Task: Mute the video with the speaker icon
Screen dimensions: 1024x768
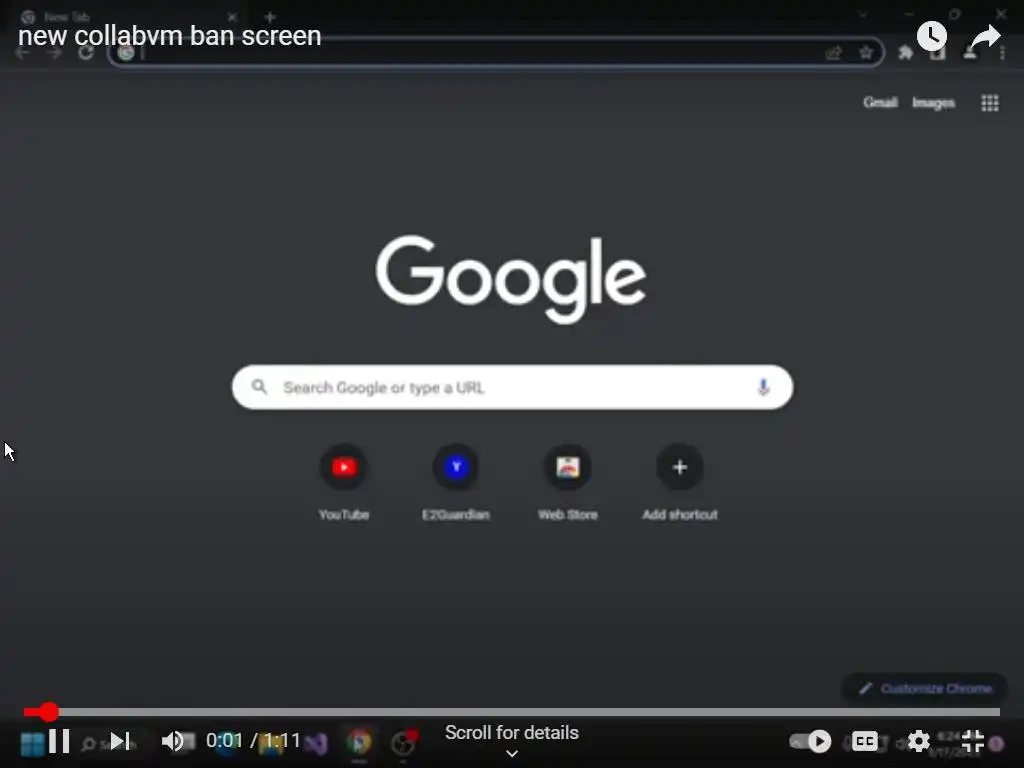Action: [x=172, y=741]
